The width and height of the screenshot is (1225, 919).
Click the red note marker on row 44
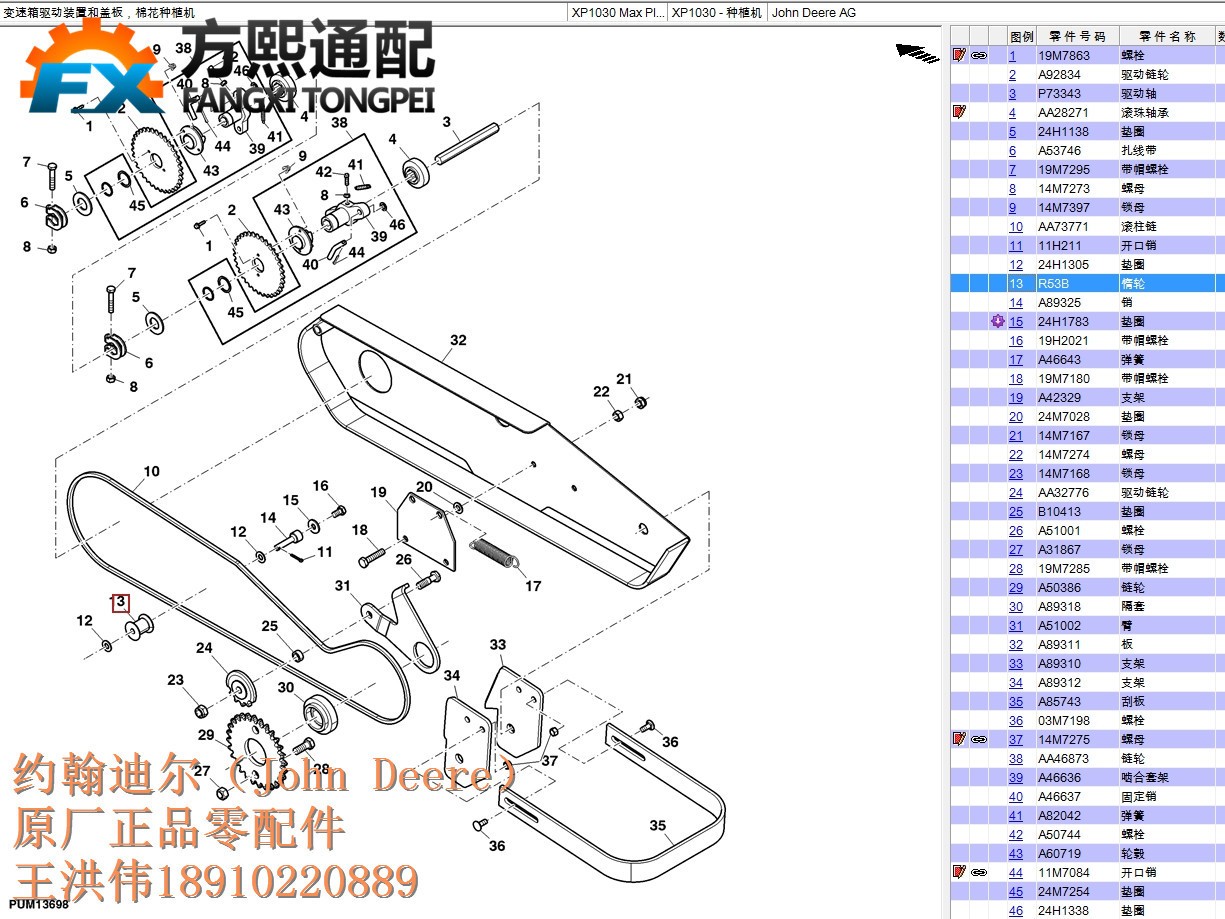(960, 871)
